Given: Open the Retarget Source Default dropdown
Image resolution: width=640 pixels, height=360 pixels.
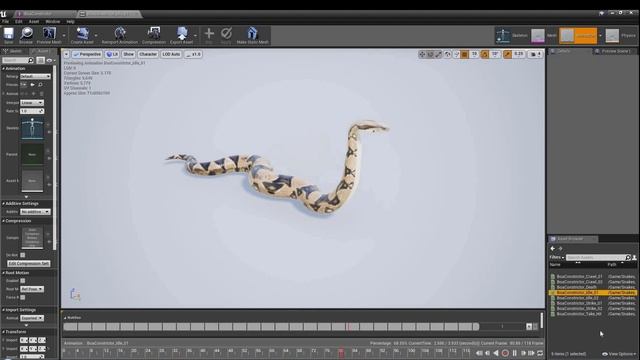Looking at the screenshot, I should 36,76.
